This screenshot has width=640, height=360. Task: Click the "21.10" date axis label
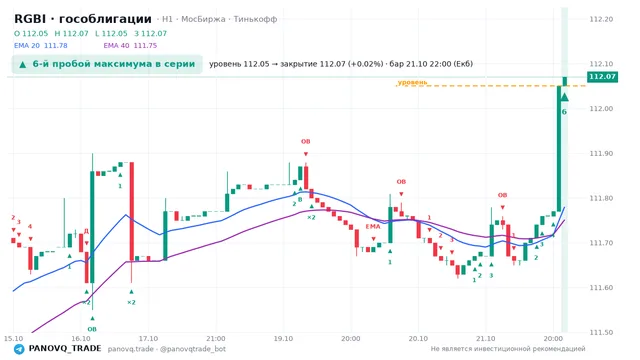click(485, 339)
